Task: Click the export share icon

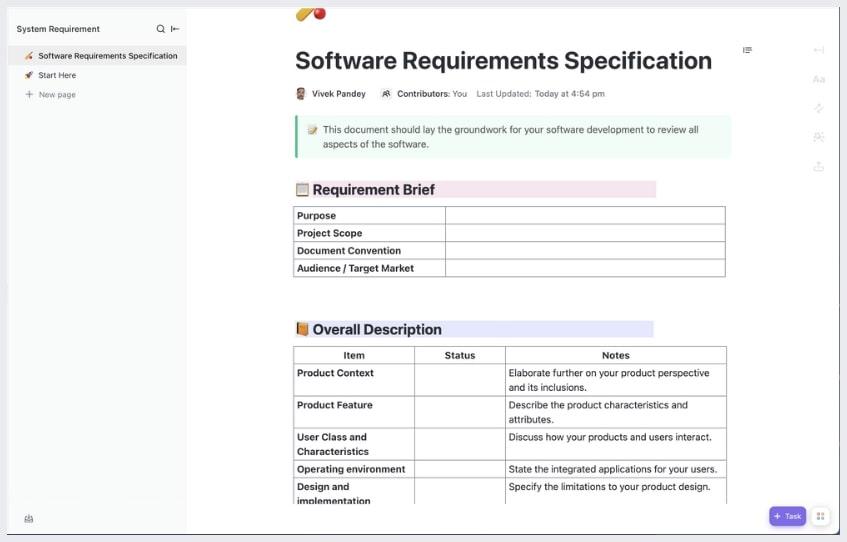Action: tap(819, 166)
